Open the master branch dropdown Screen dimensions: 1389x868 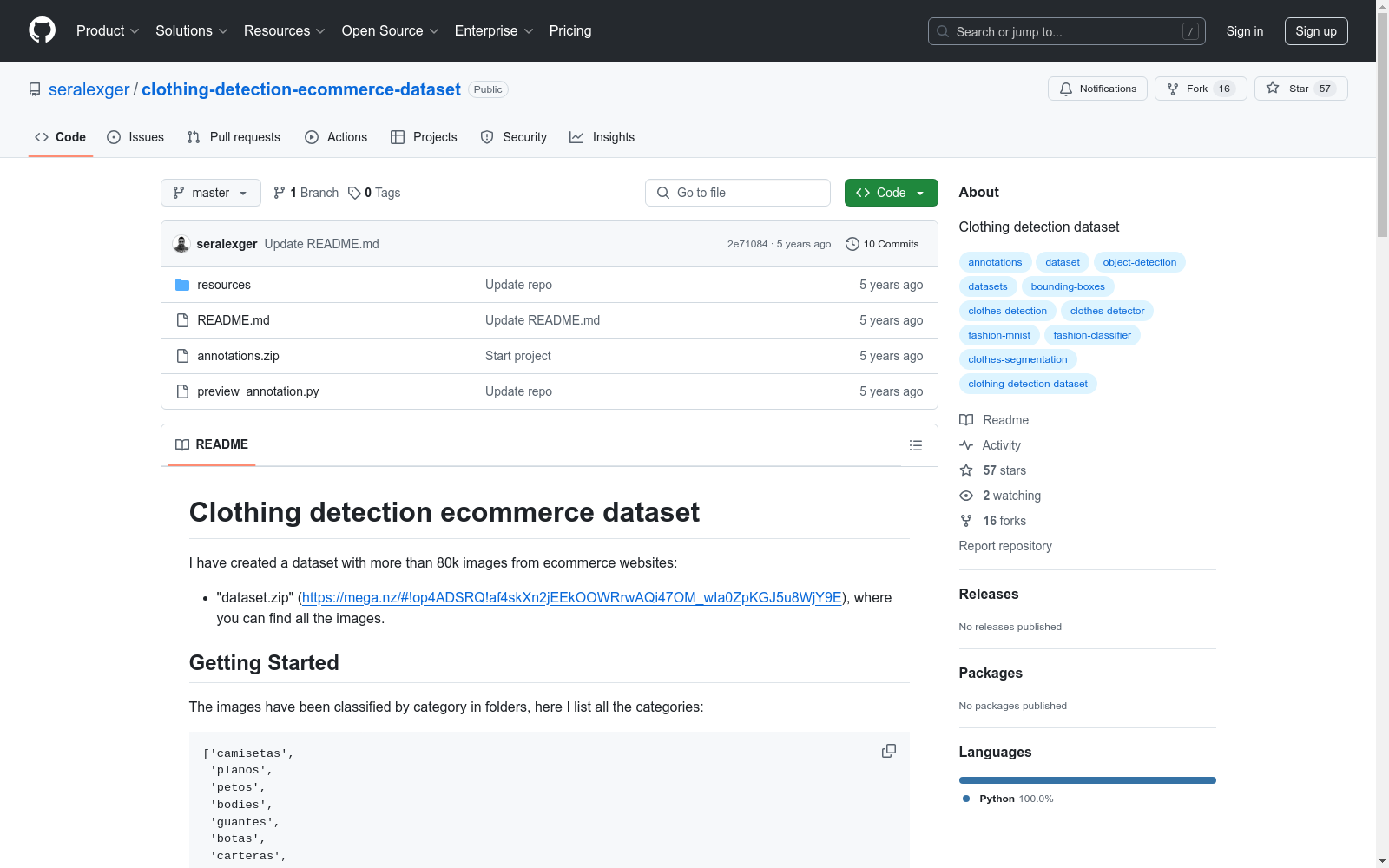[211, 193]
